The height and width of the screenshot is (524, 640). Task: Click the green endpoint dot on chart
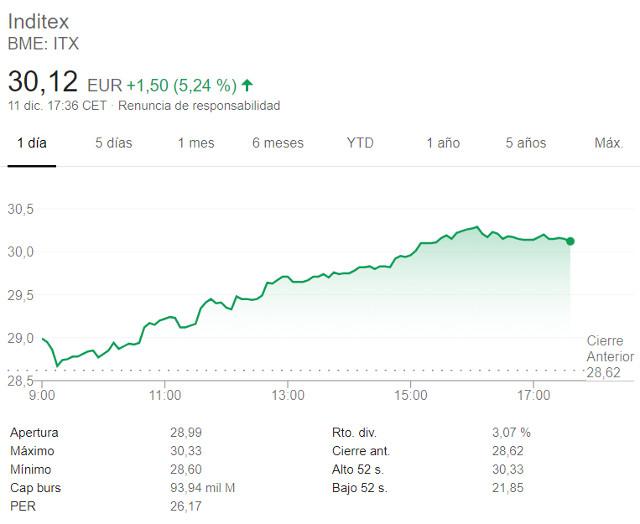point(570,241)
